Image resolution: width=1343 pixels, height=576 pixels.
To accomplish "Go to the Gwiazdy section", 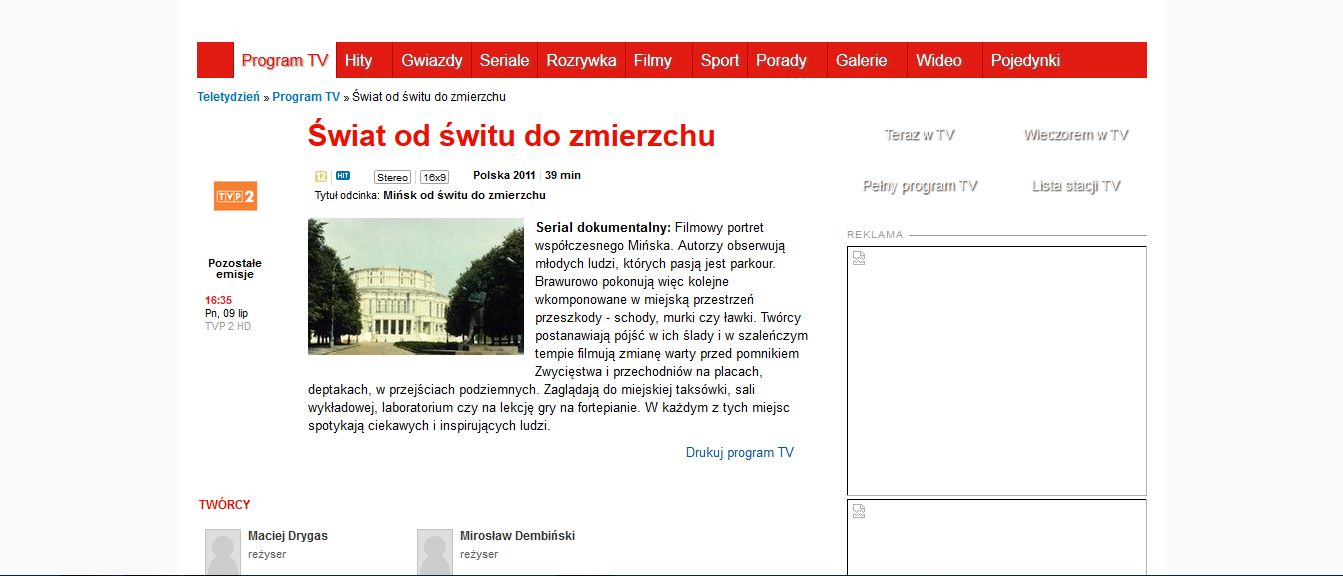I will click(432, 60).
